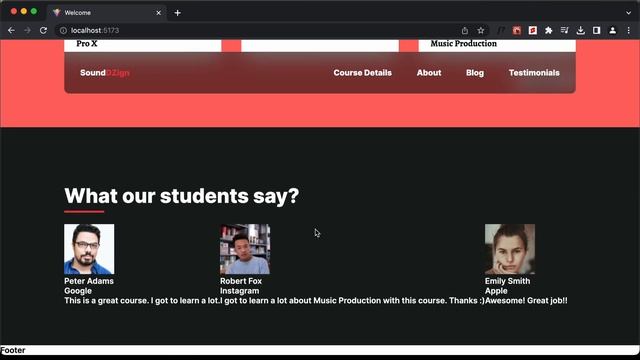Click the red-and-white square extension icon
Image resolution: width=640 pixels, height=360 pixels.
click(533, 31)
